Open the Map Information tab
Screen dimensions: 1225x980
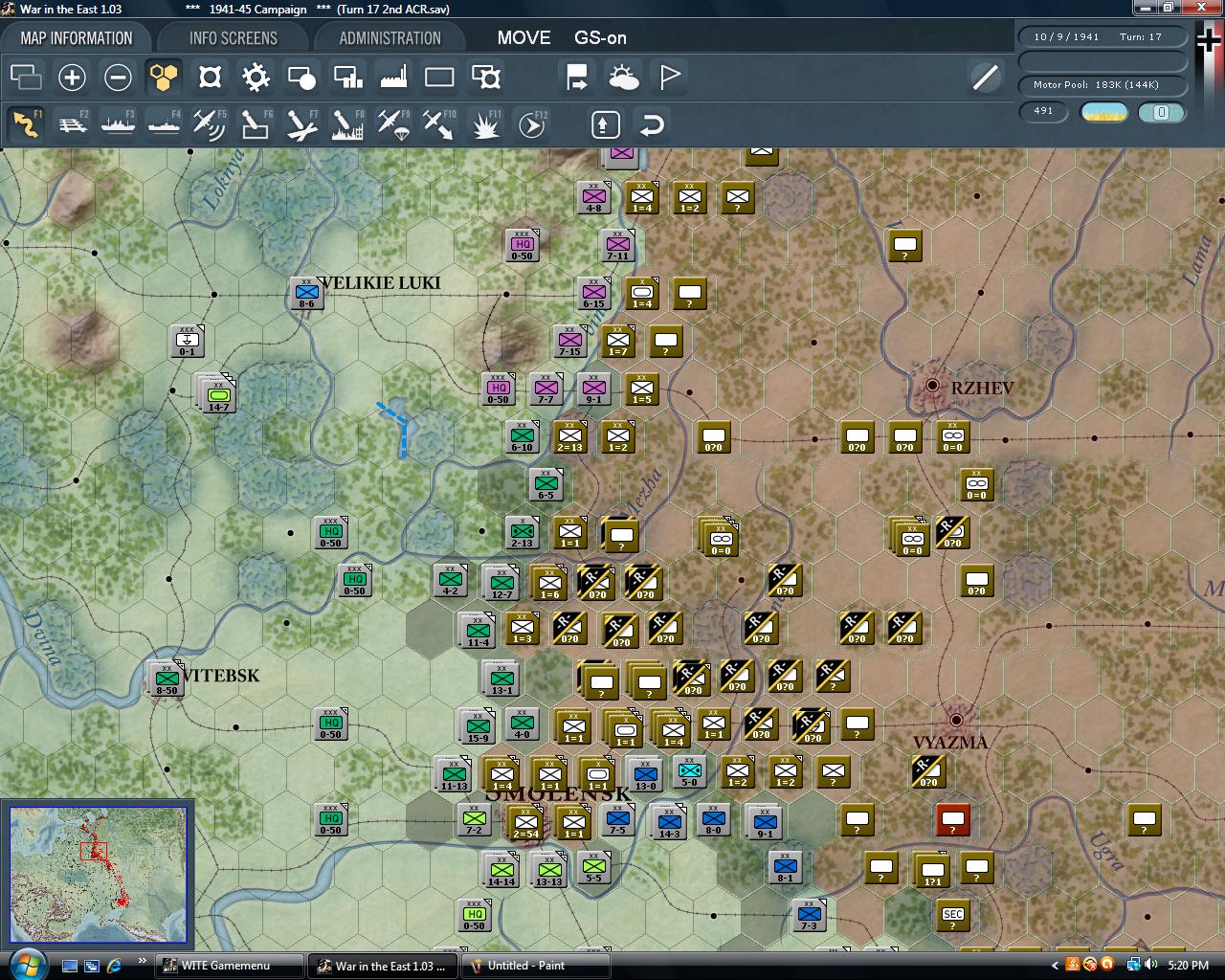(x=77, y=38)
